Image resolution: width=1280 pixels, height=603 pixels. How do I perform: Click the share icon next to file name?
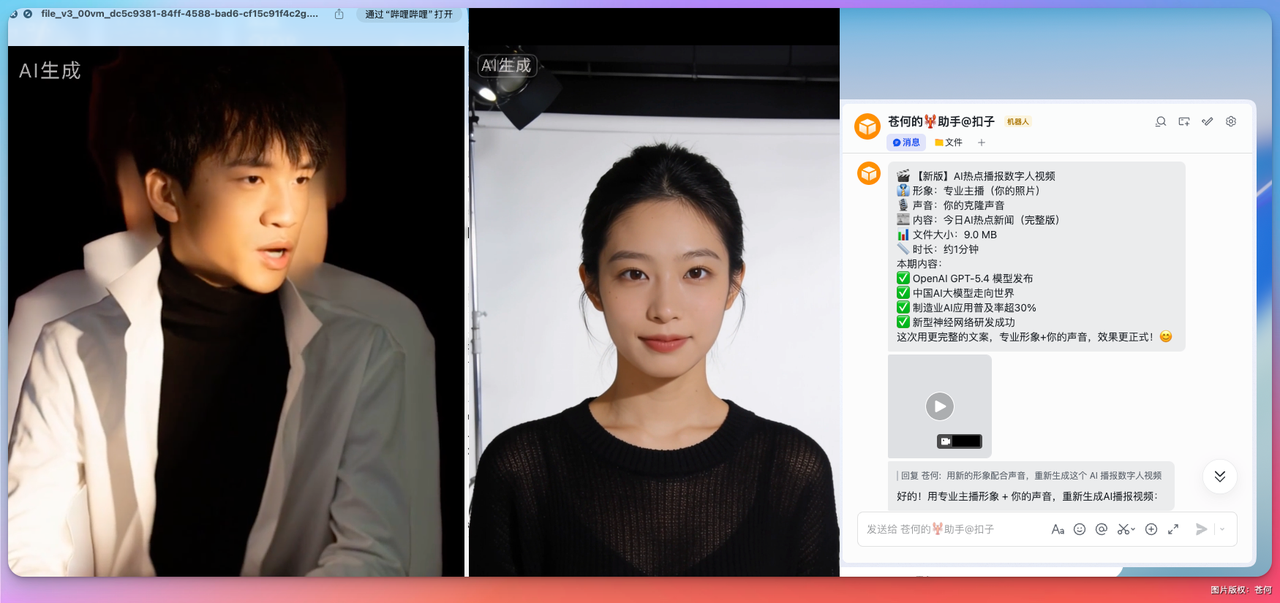[x=339, y=14]
